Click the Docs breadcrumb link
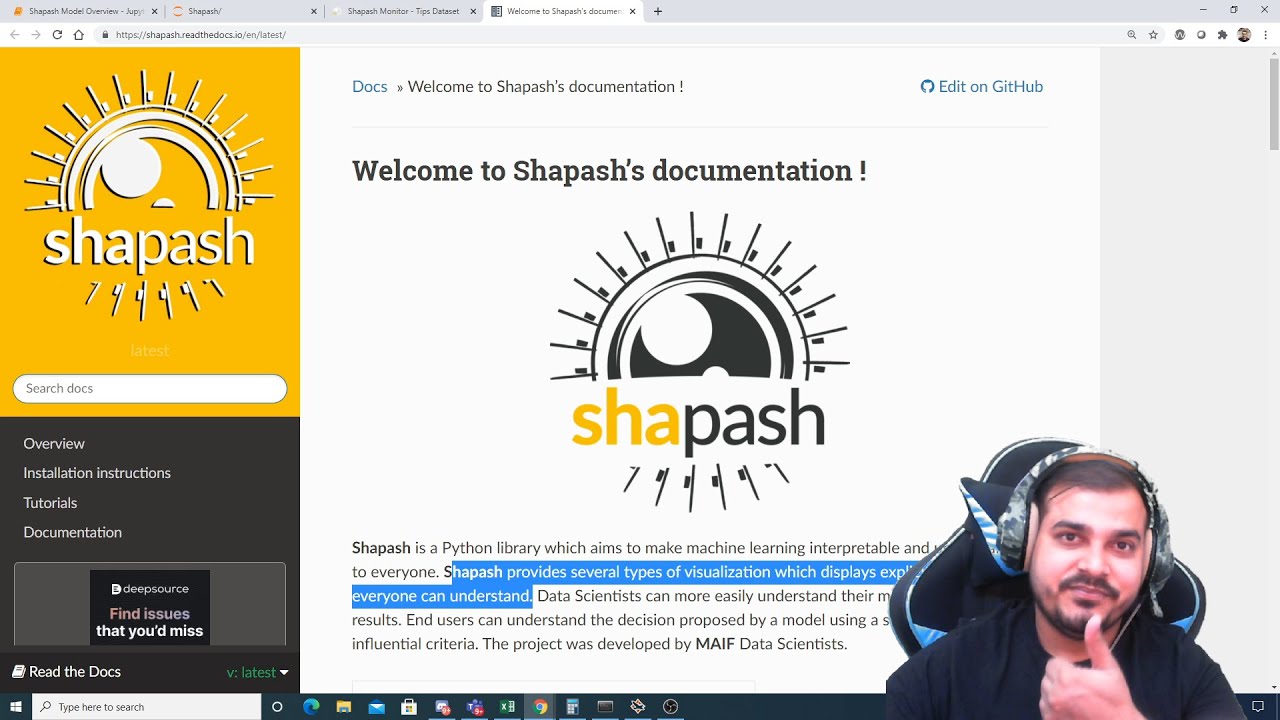The image size is (1280, 720). pyautogui.click(x=369, y=86)
